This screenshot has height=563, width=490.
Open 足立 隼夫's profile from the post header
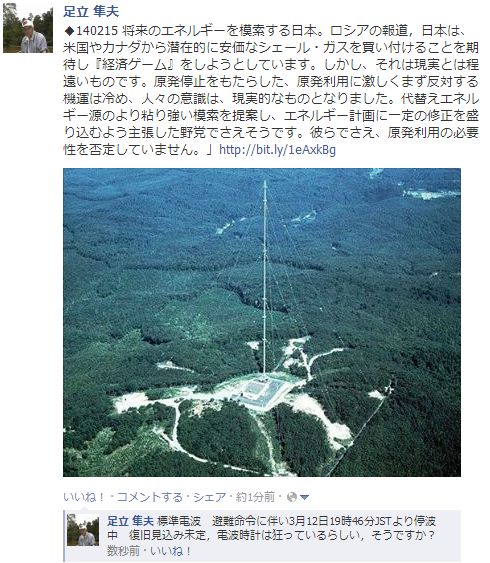(x=91, y=11)
